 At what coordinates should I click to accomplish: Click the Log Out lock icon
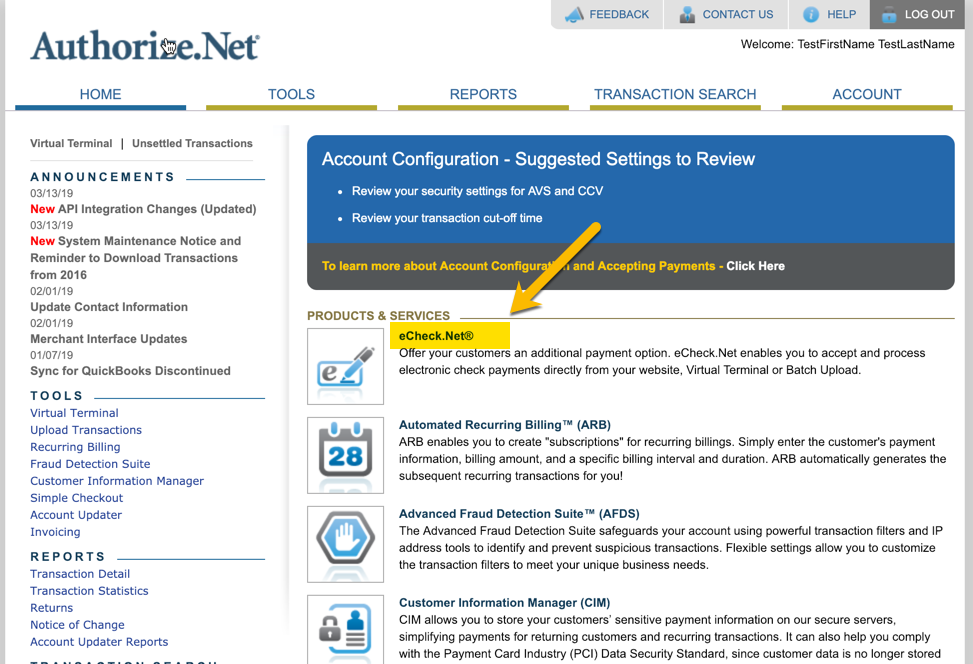click(889, 14)
